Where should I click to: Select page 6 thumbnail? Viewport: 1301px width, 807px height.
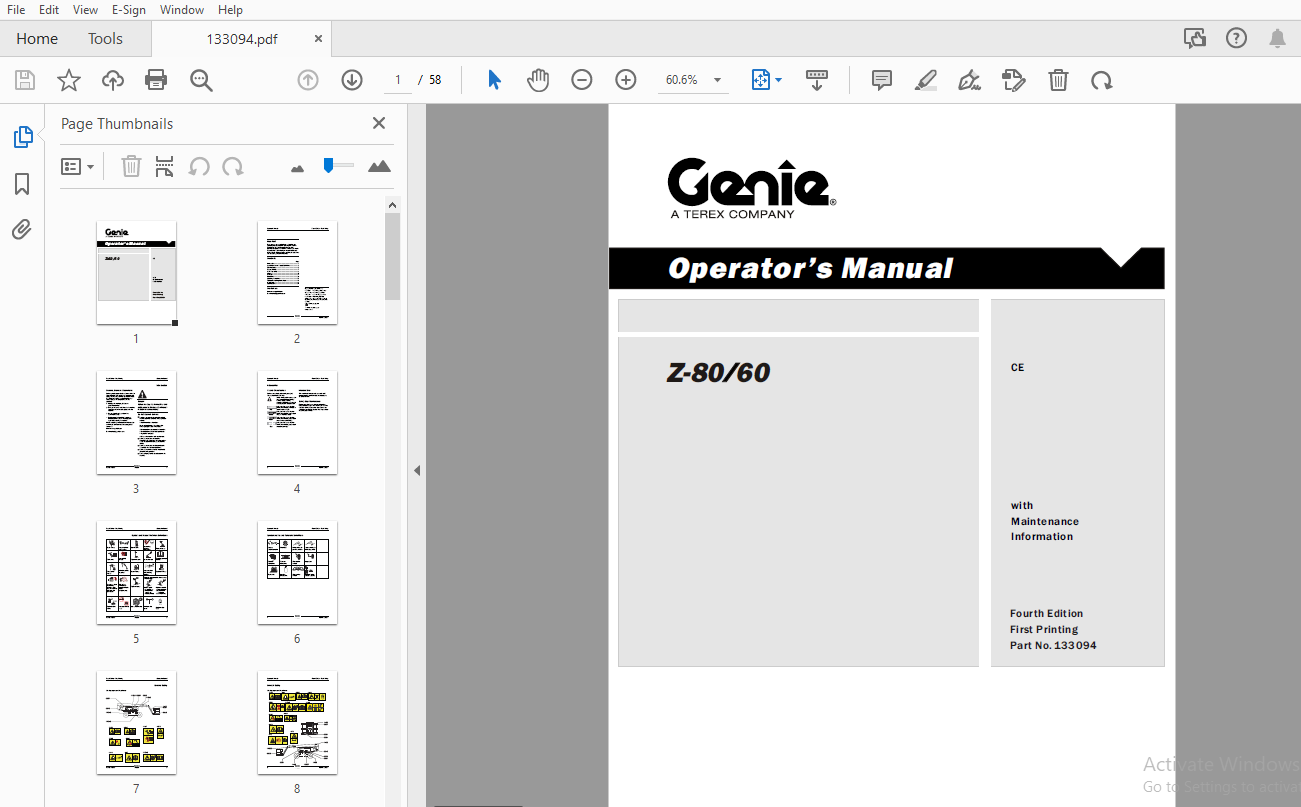[x=297, y=573]
